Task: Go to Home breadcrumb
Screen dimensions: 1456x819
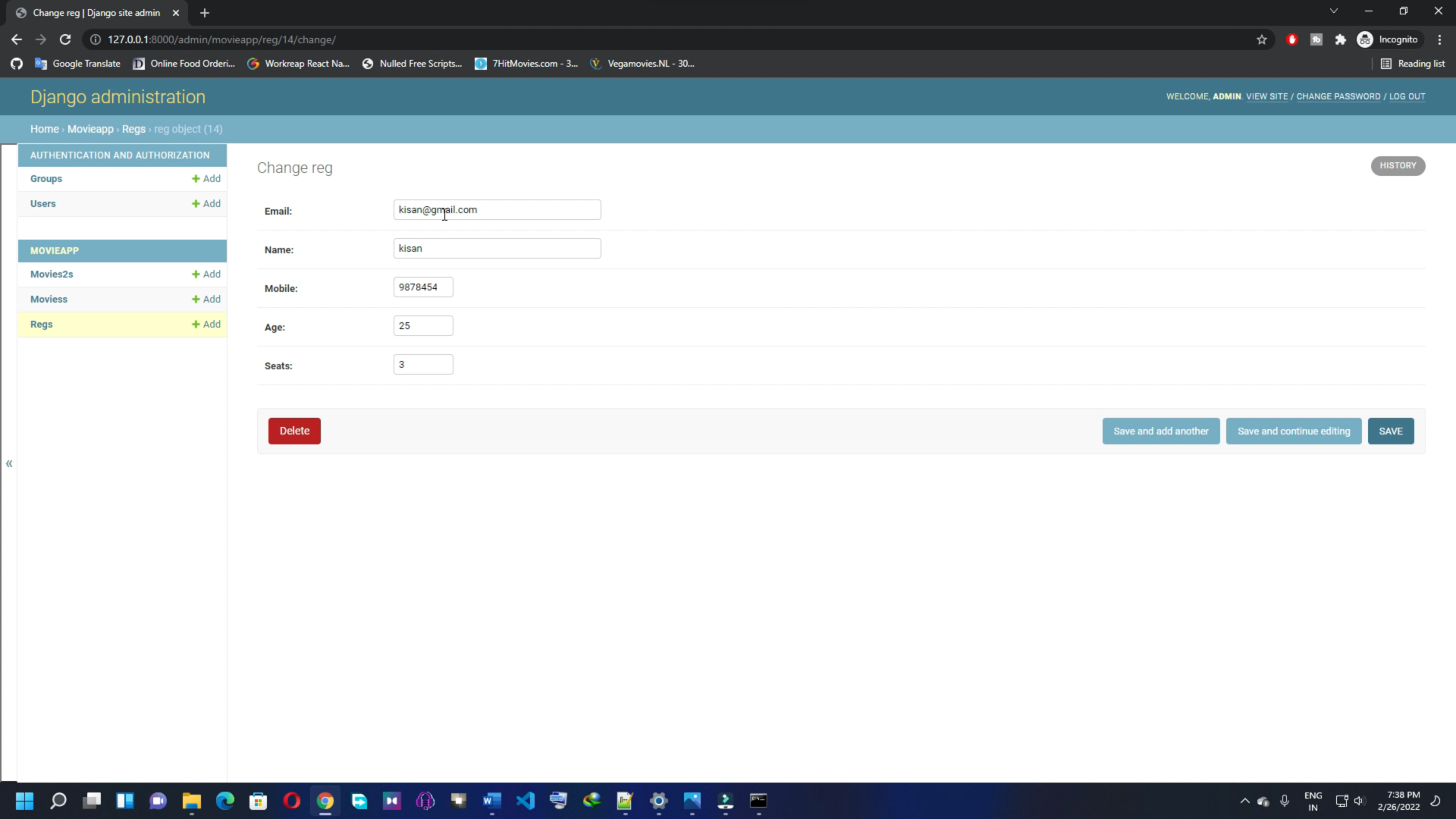Action: [x=44, y=129]
